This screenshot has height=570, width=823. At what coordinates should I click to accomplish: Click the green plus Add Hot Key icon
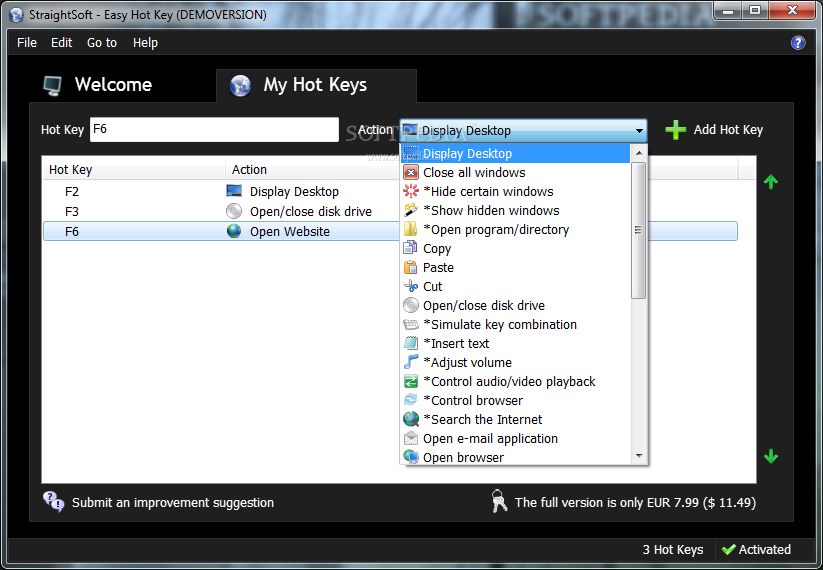(x=676, y=130)
